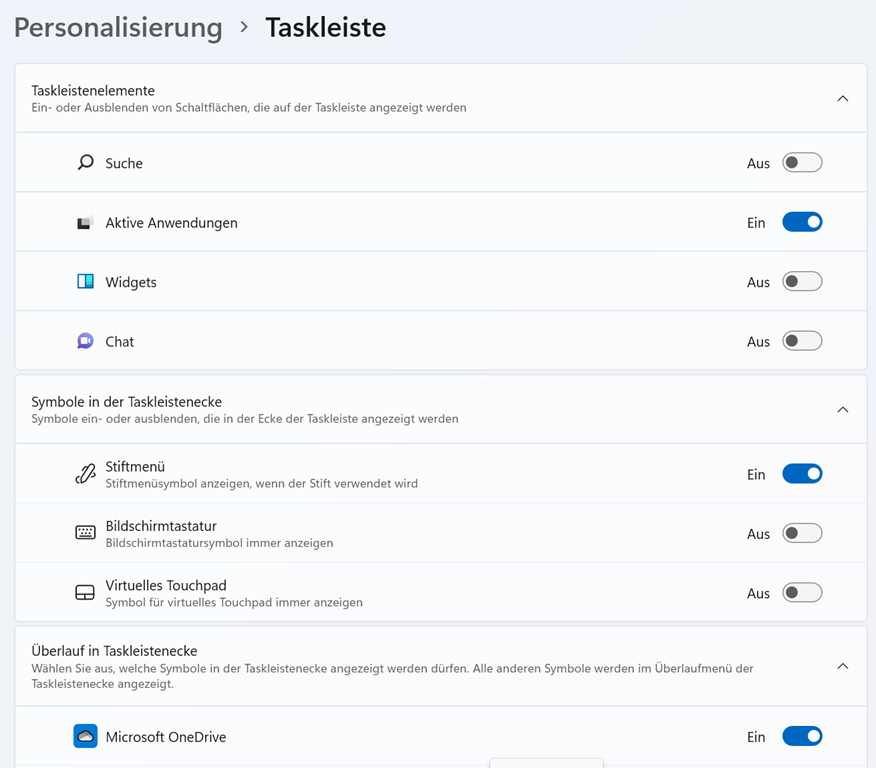Enable the Widgets toggle

tap(802, 282)
